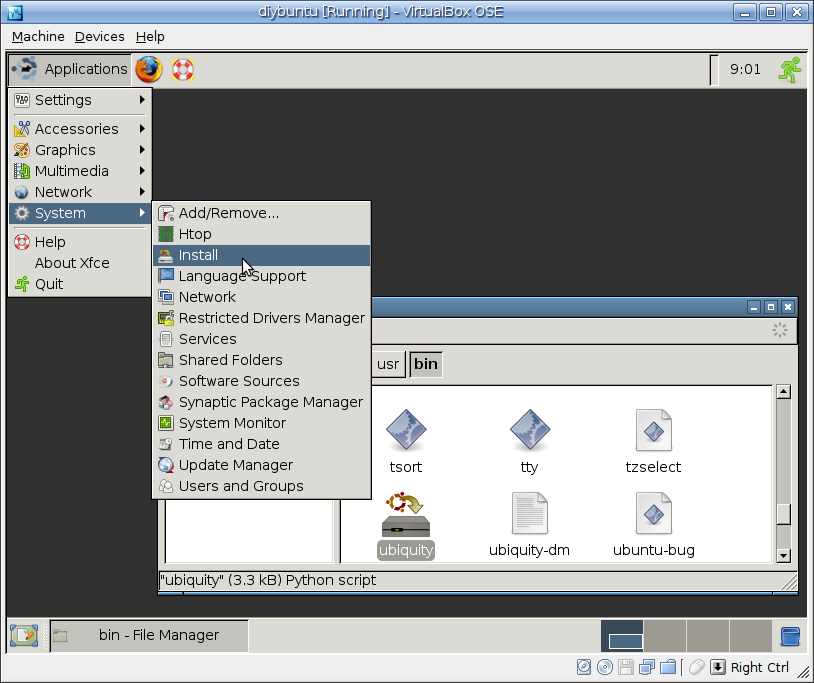
Task: Click the usr path button
Action: pos(388,364)
